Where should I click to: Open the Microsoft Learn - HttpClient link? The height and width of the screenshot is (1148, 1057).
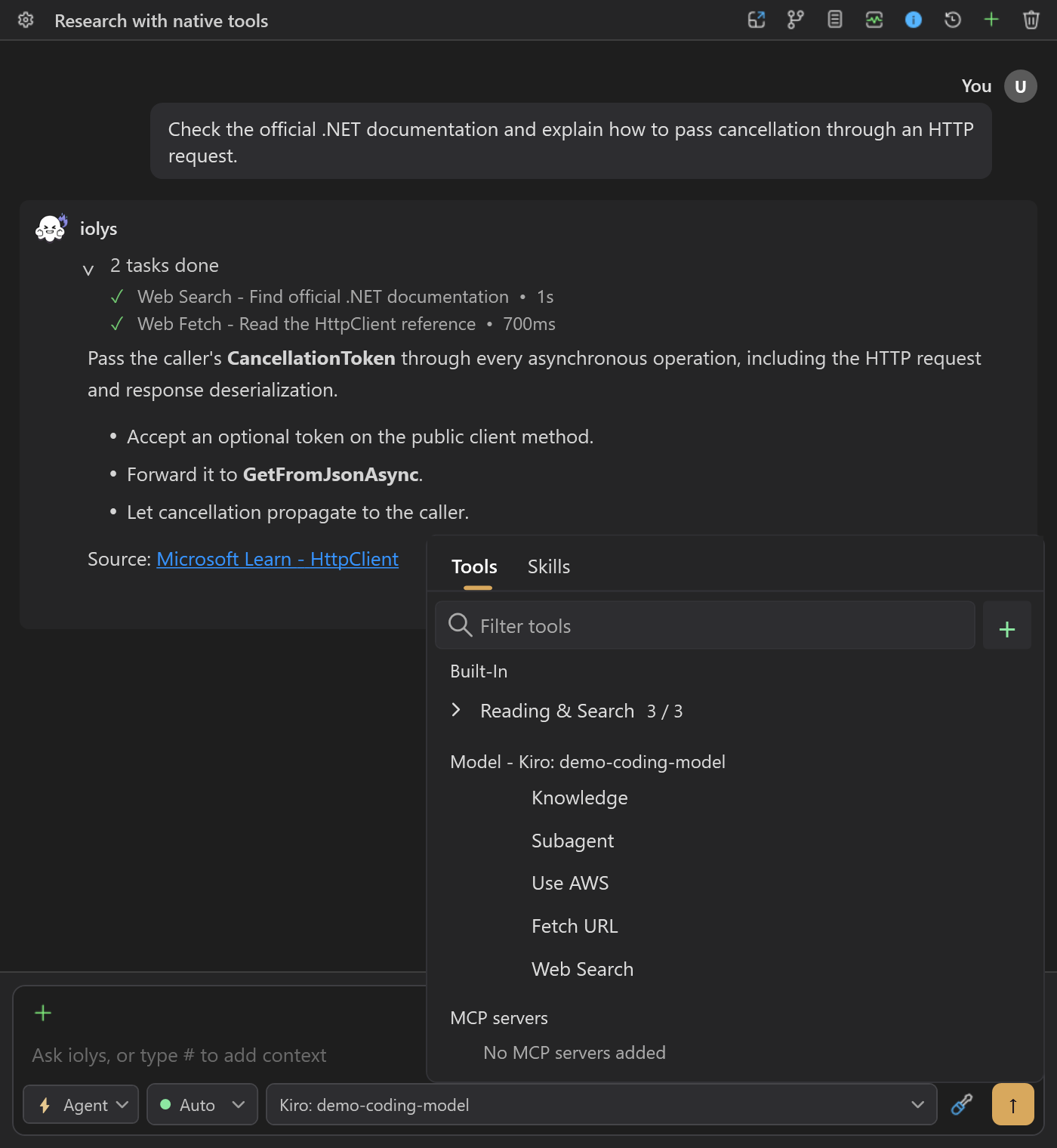[278, 559]
